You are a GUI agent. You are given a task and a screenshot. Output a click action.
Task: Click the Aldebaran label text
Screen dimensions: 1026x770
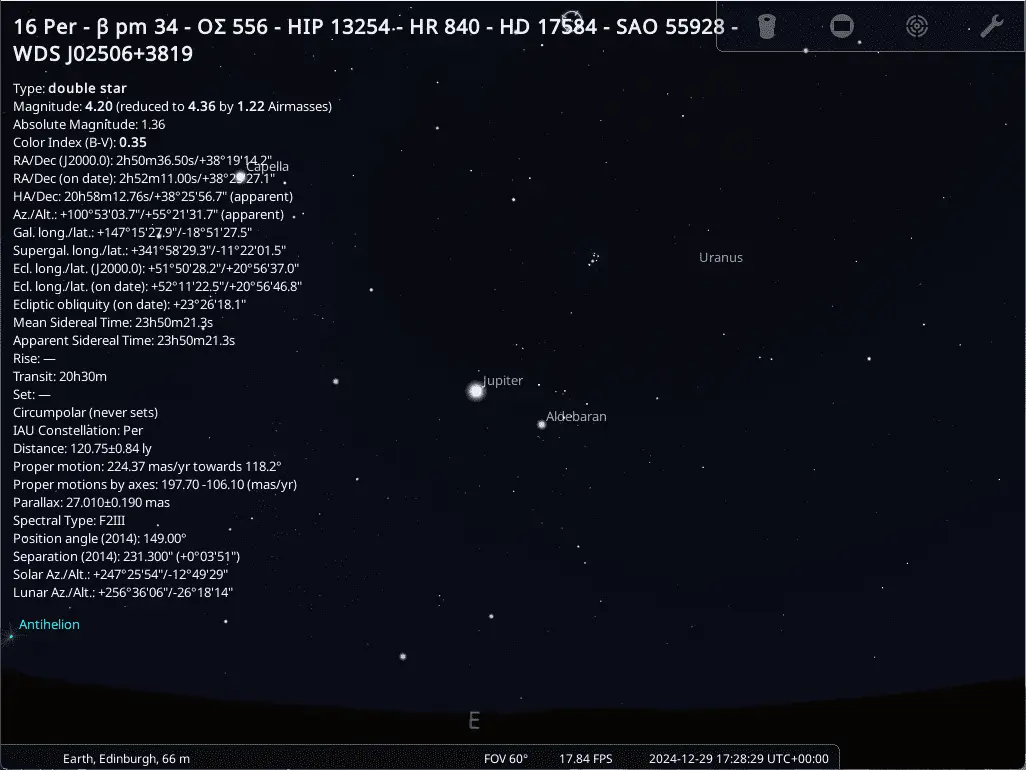576,417
